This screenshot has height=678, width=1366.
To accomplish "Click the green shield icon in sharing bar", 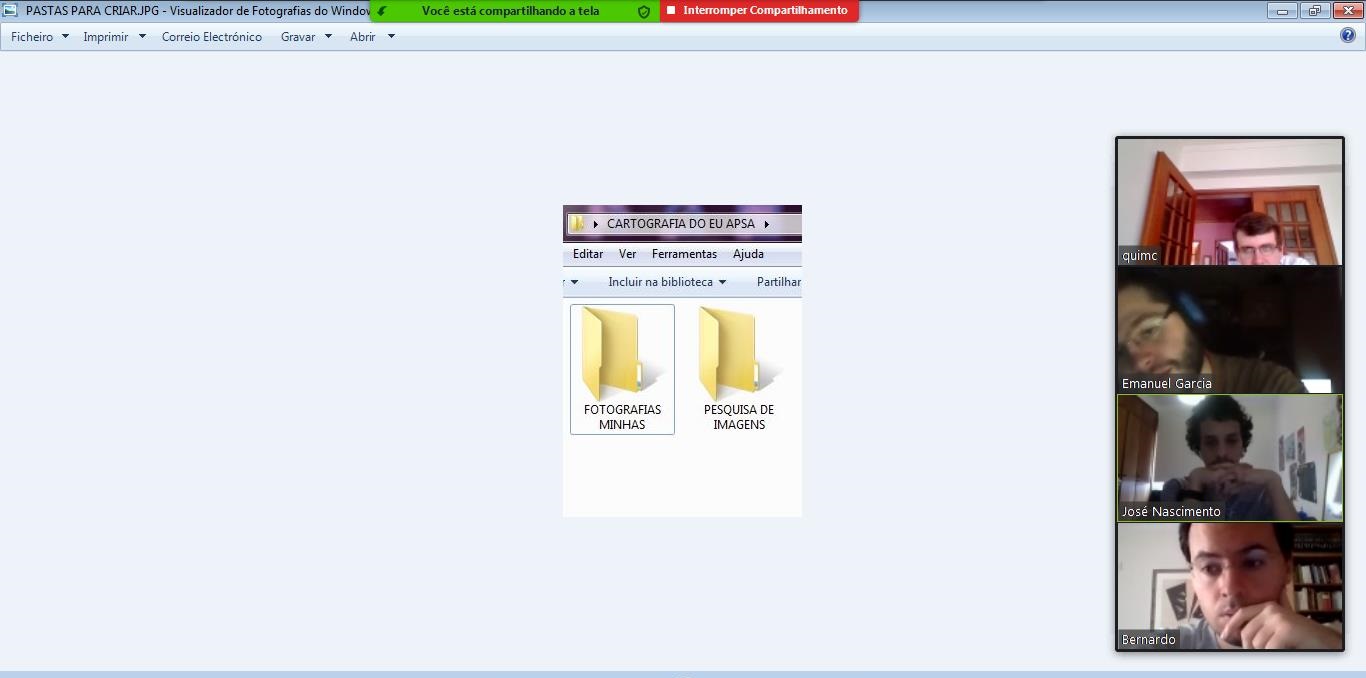I will (x=644, y=11).
